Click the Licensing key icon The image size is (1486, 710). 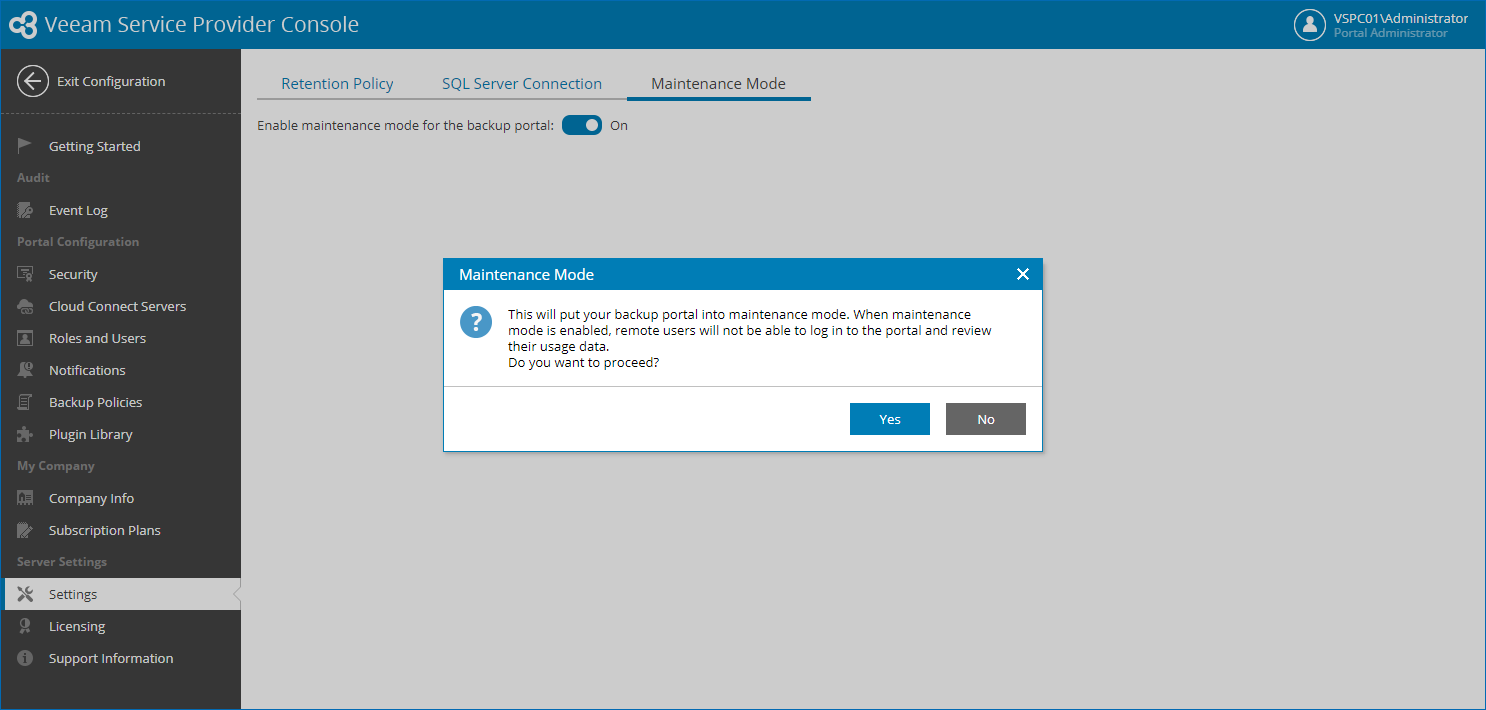(x=25, y=626)
